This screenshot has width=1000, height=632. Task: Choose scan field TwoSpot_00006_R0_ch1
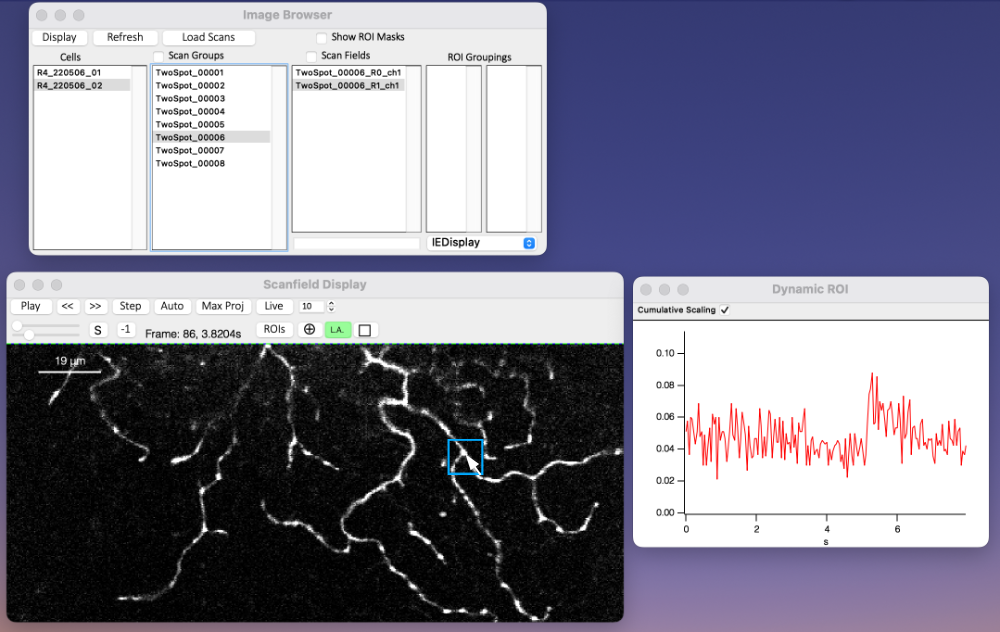tap(348, 73)
